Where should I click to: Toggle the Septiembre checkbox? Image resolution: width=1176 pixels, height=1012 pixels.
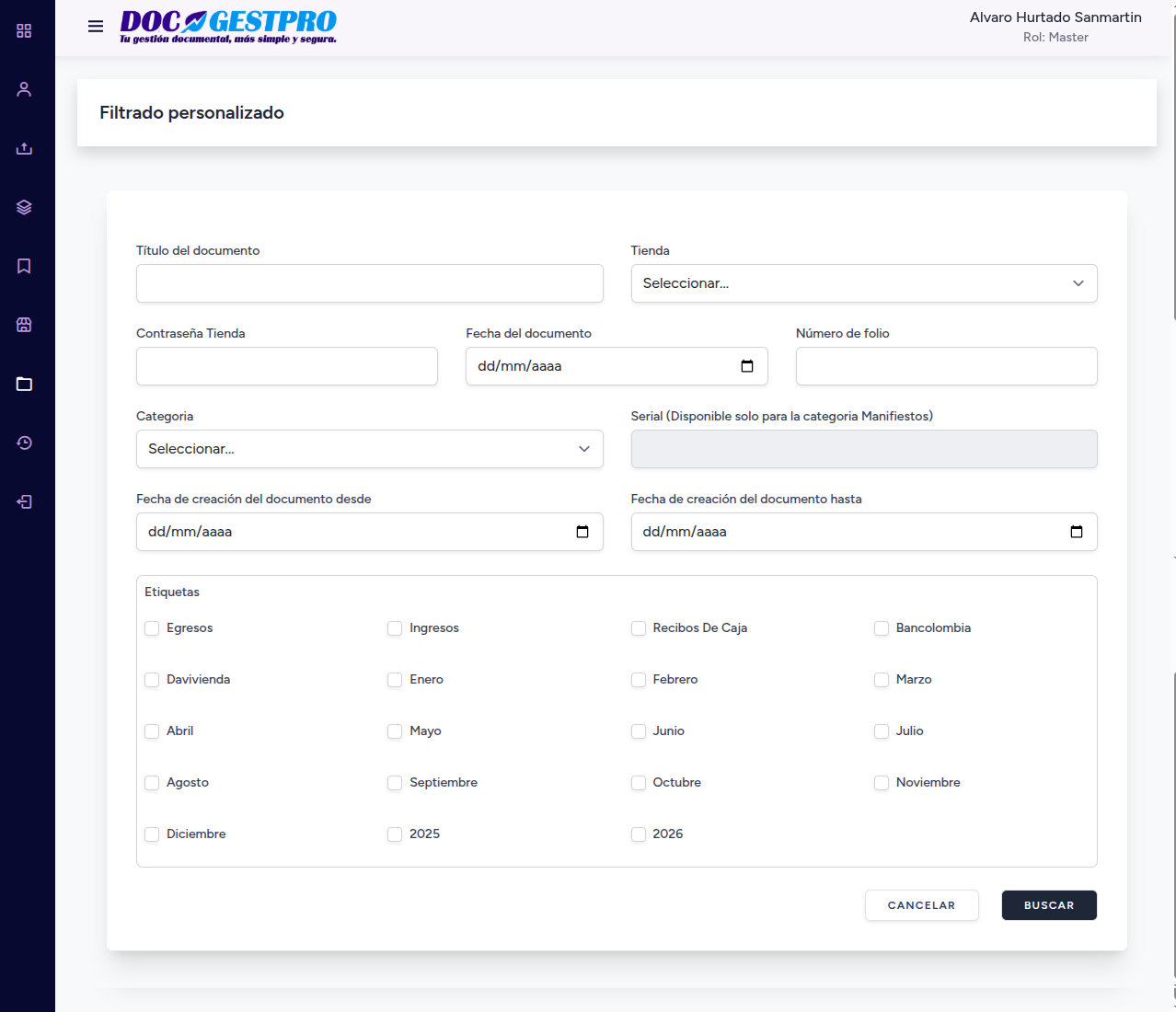tap(395, 783)
